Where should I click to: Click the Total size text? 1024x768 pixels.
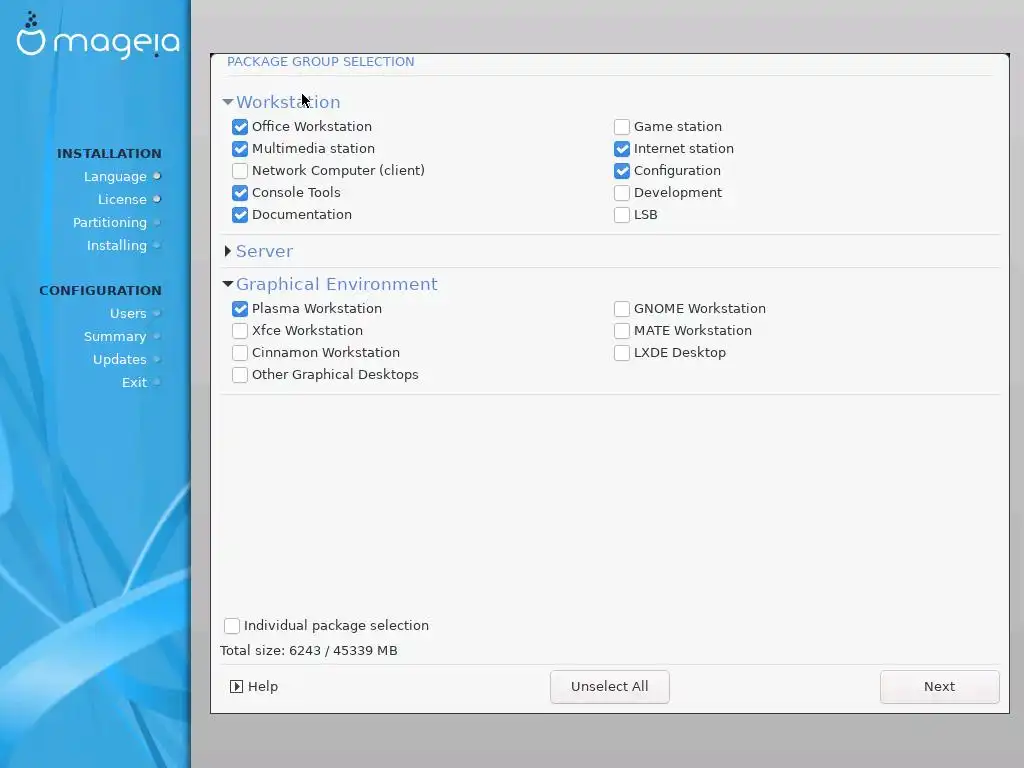[309, 650]
